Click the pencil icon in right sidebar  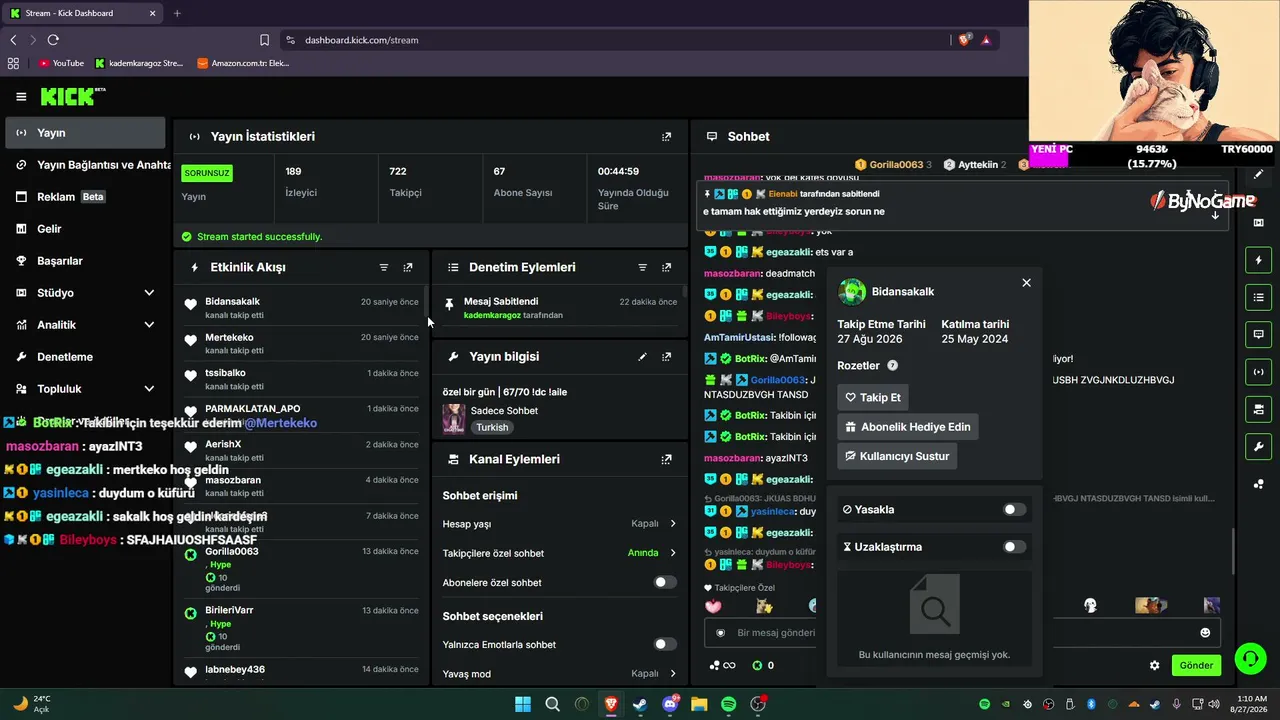(x=1258, y=175)
